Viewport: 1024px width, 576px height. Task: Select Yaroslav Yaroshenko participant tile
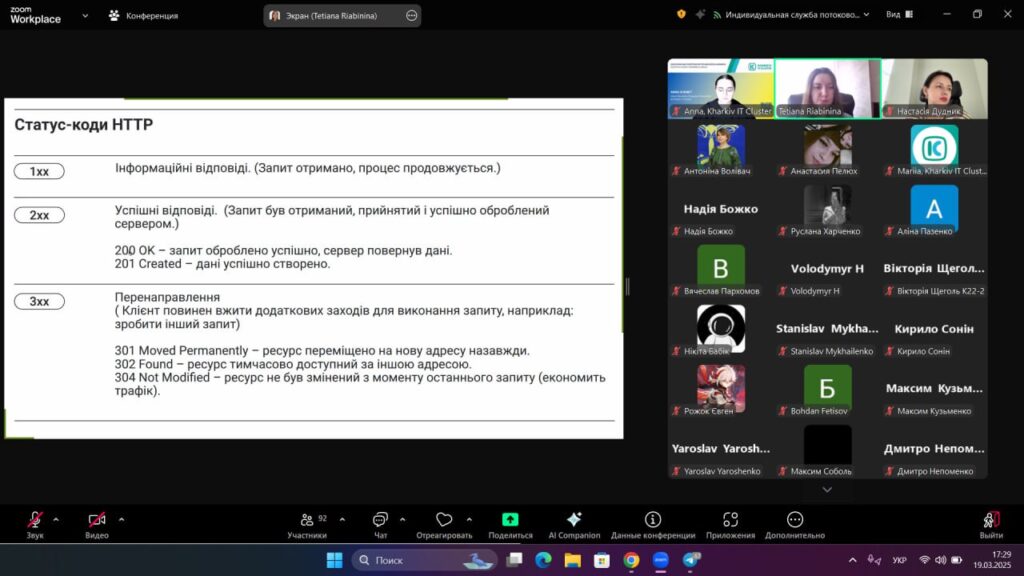pos(721,449)
